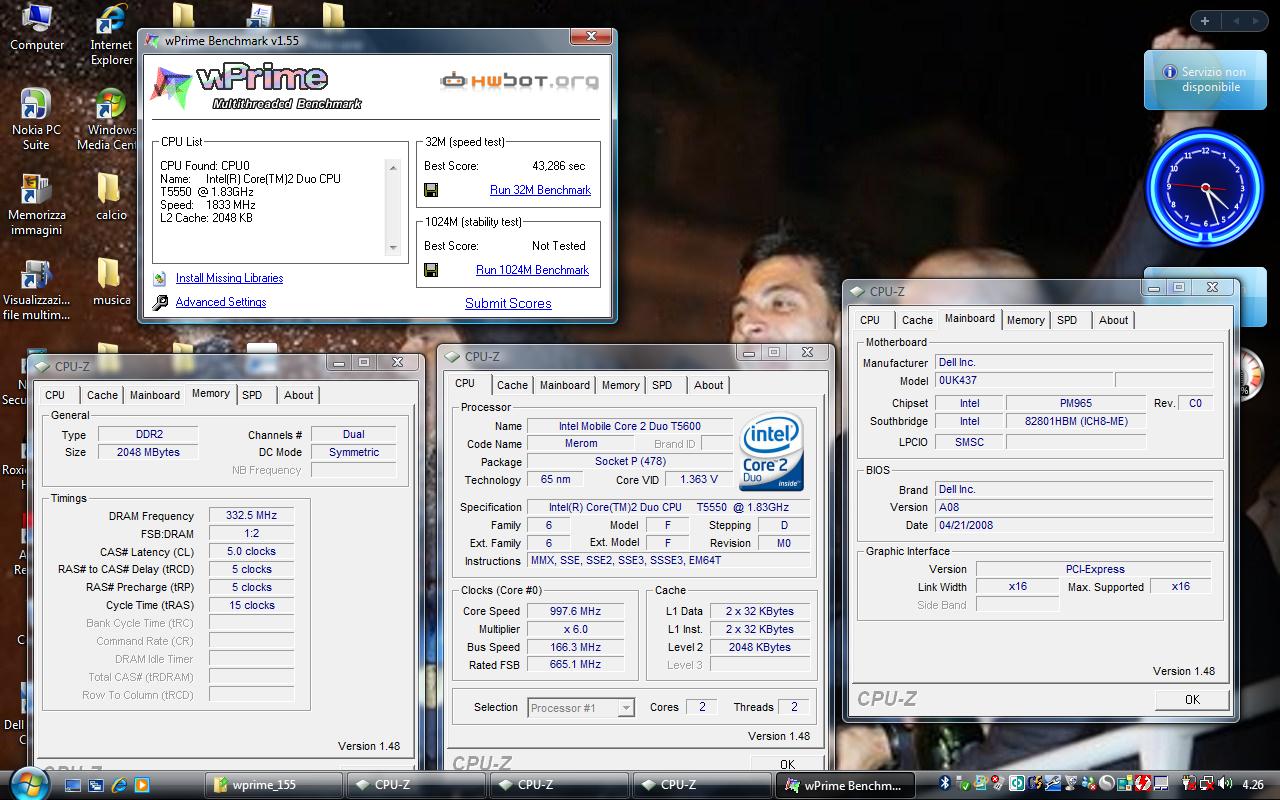The height and width of the screenshot is (800, 1280).
Task: Open the calcio folder on the desktop
Action: point(111,197)
